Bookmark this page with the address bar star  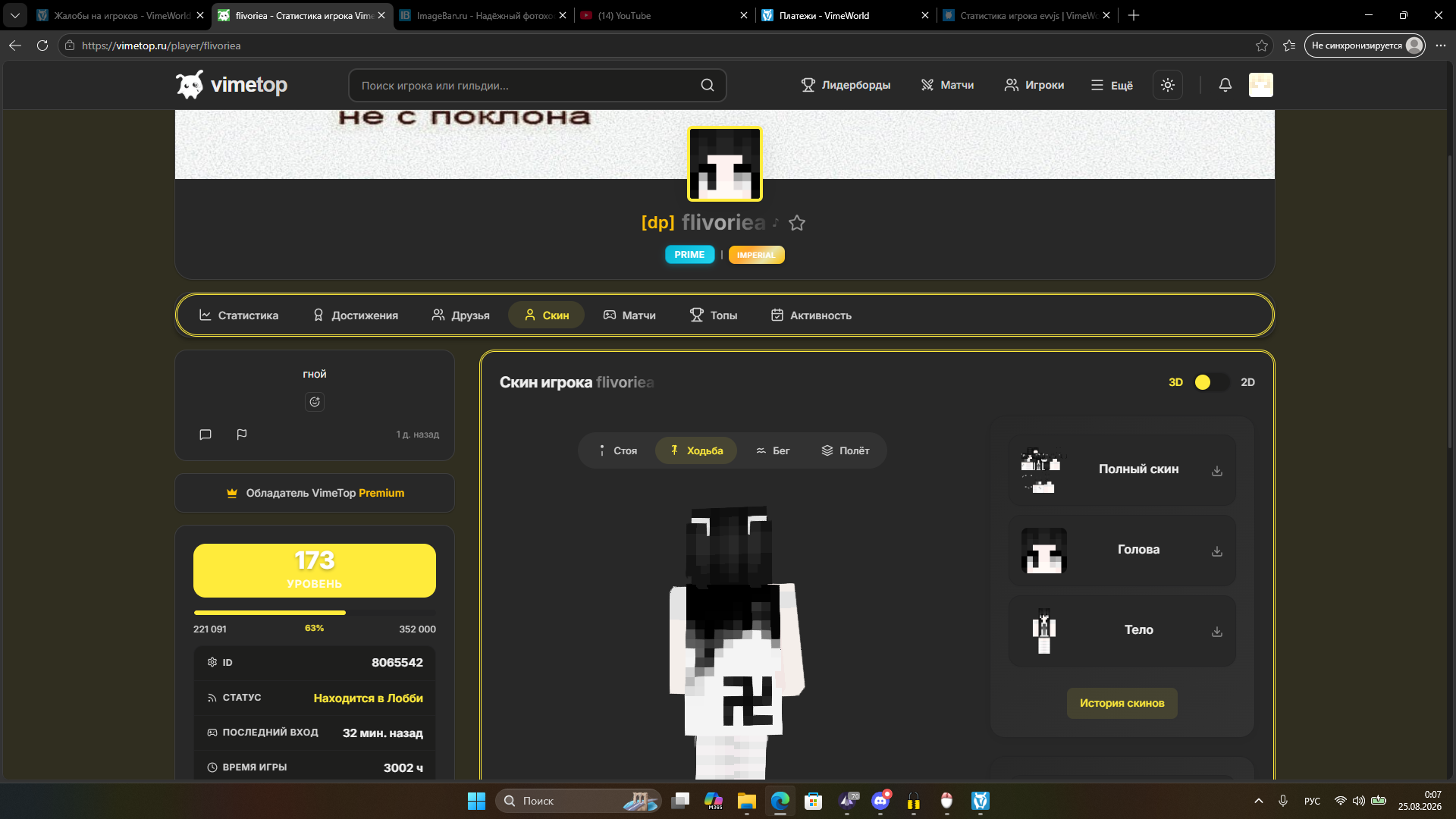[1262, 45]
